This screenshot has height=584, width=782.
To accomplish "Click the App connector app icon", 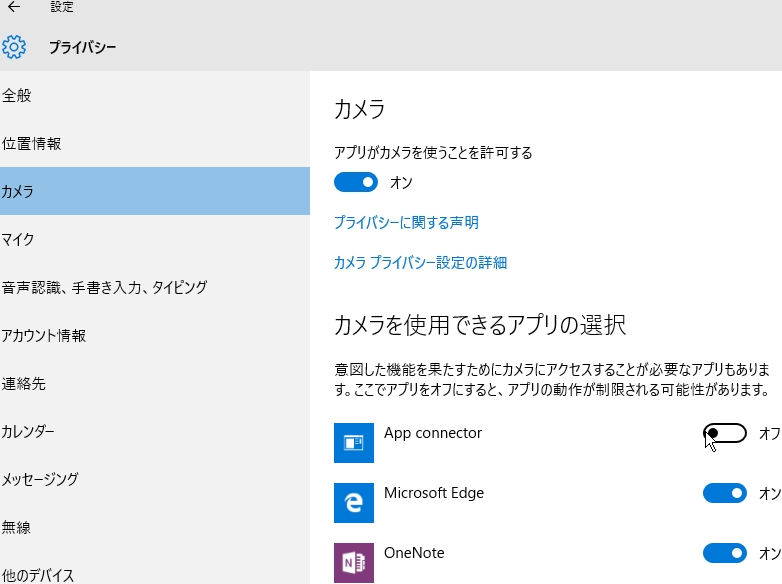I will [x=354, y=443].
